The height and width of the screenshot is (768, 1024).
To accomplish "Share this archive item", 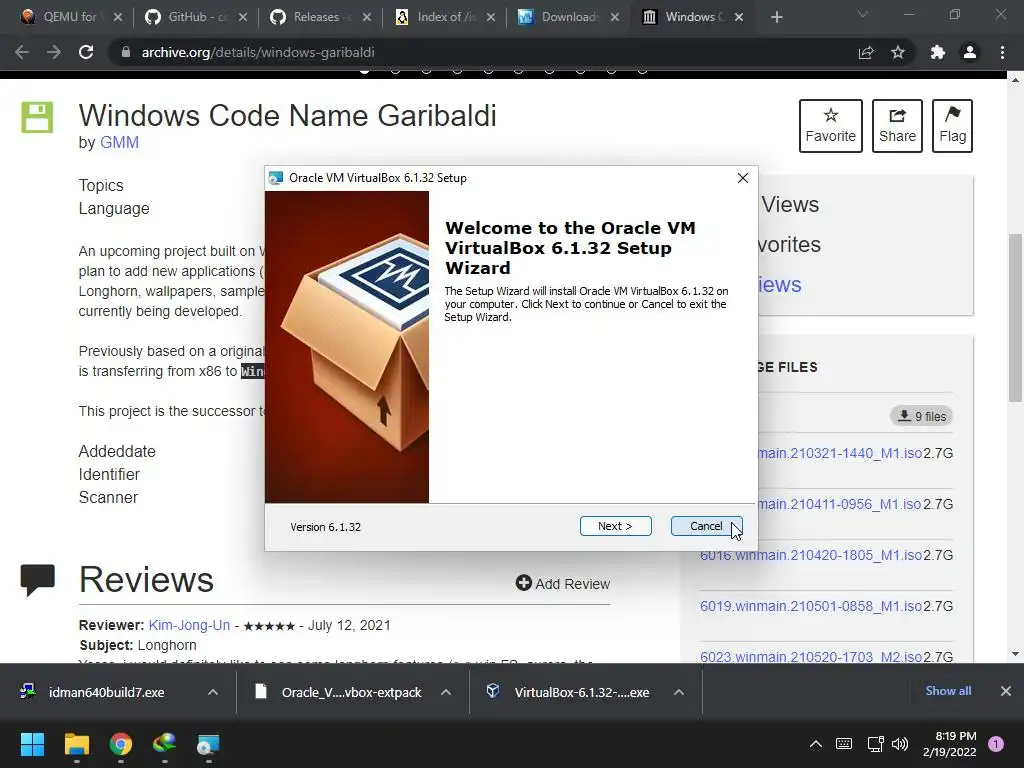I will 897,126.
